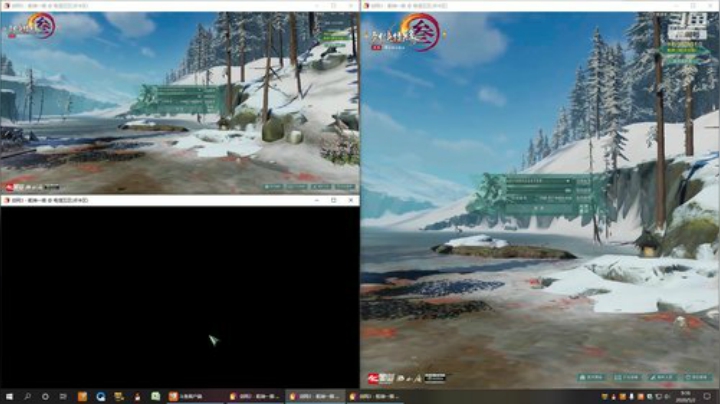Screen dimensions: 720x404
Task: Click password field in right window login panel
Action: (x=539, y=190)
